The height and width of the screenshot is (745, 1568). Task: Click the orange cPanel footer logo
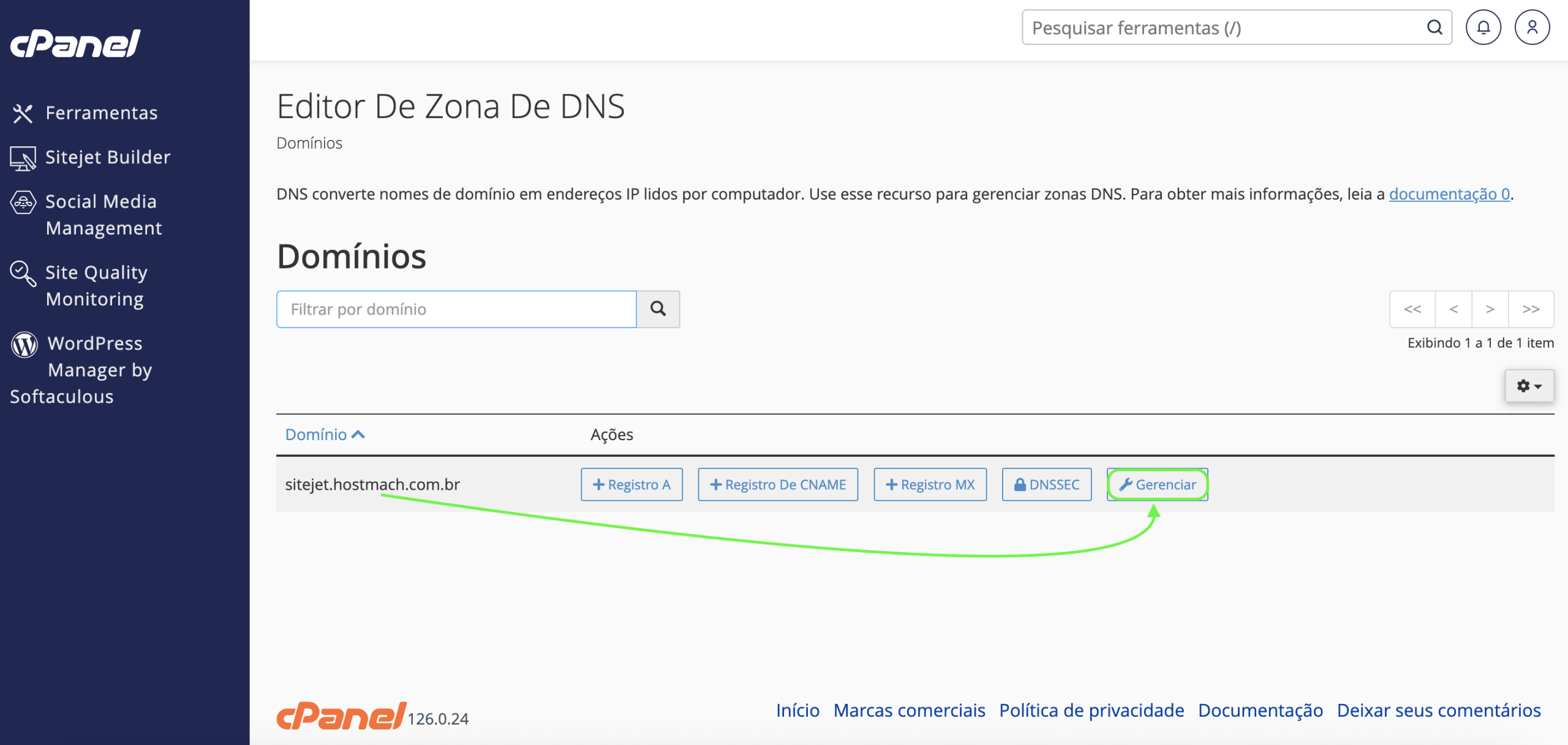click(x=341, y=716)
